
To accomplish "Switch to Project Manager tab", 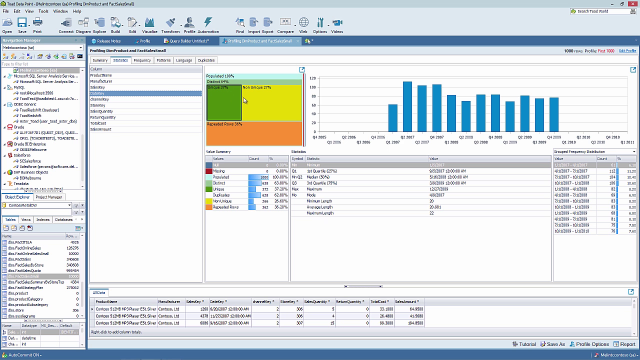I will pos(49,197).
